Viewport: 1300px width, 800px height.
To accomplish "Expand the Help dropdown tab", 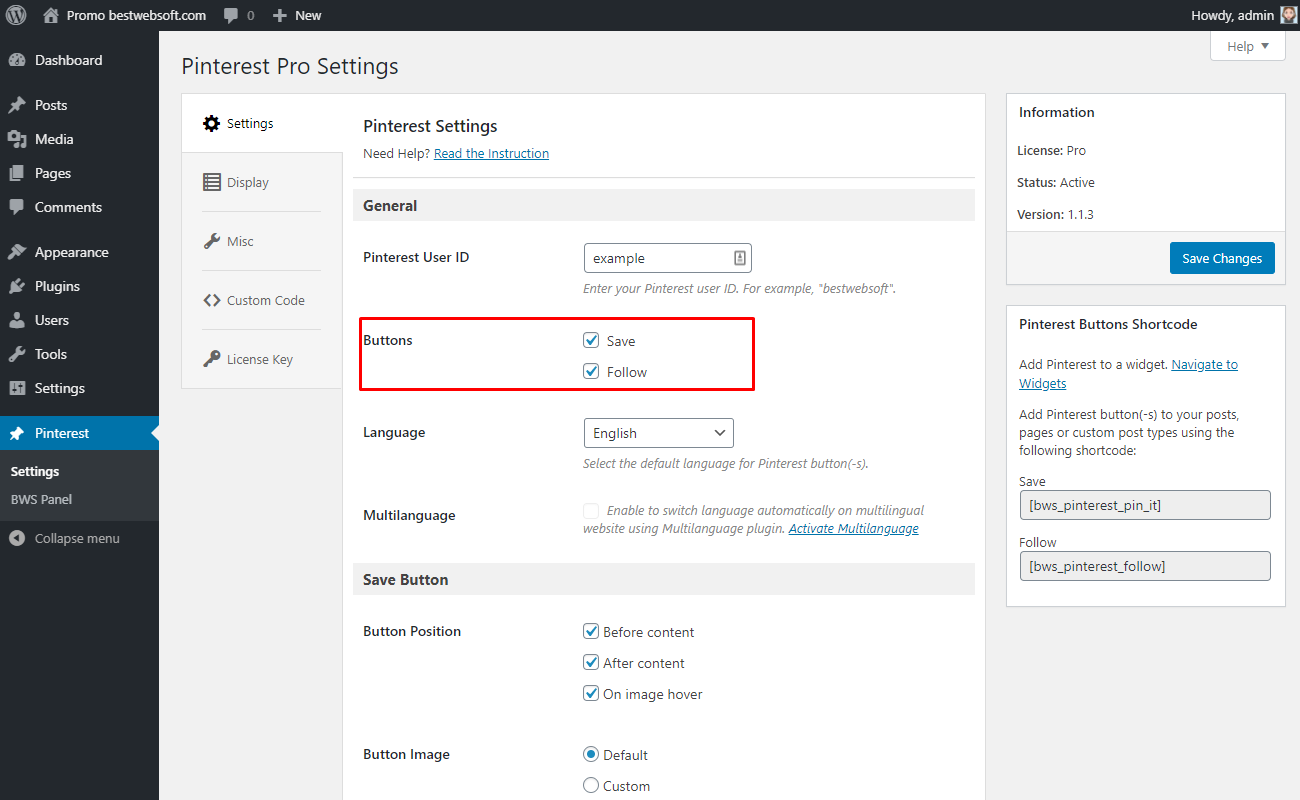I will click(1247, 46).
